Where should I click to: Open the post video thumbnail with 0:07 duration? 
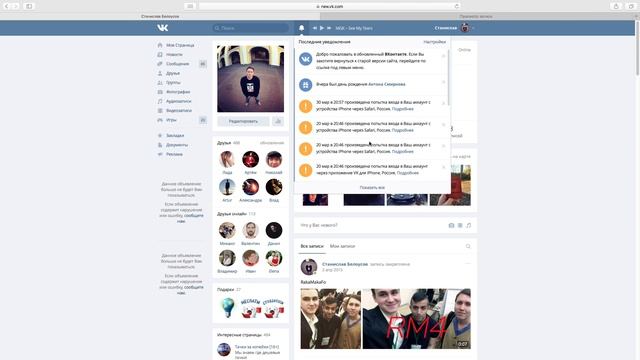tap(416, 319)
